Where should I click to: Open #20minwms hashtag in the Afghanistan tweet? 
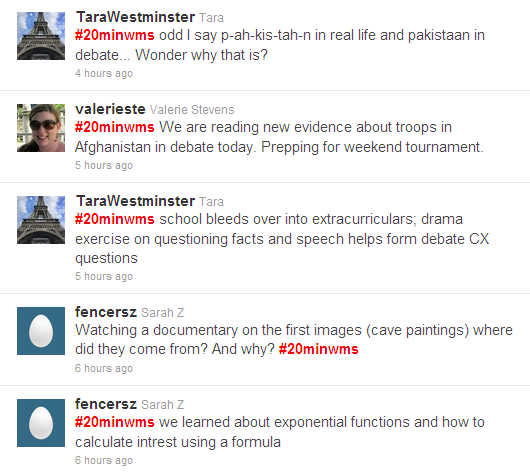115,127
